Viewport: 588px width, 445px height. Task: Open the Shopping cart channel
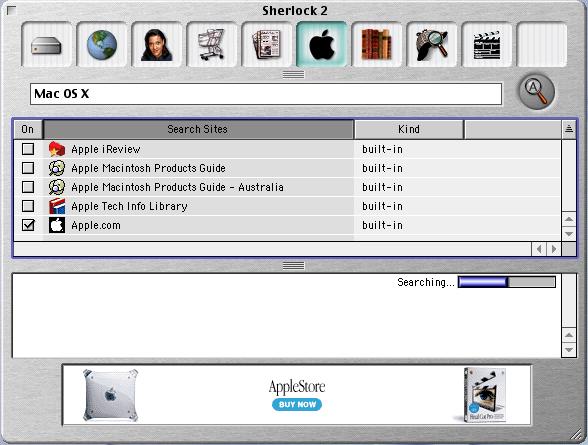pos(212,45)
